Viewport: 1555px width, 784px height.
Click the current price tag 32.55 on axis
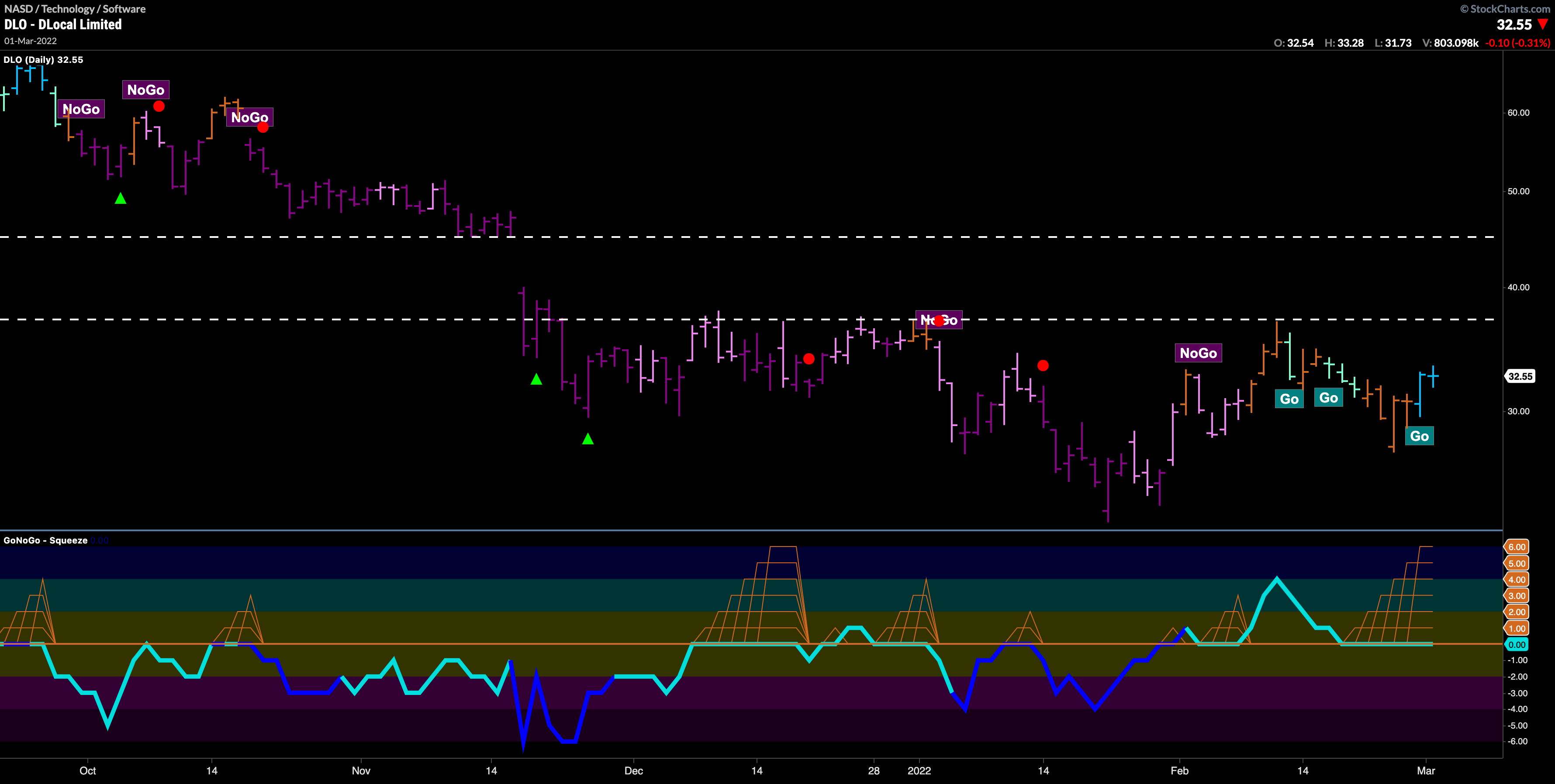(x=1520, y=376)
